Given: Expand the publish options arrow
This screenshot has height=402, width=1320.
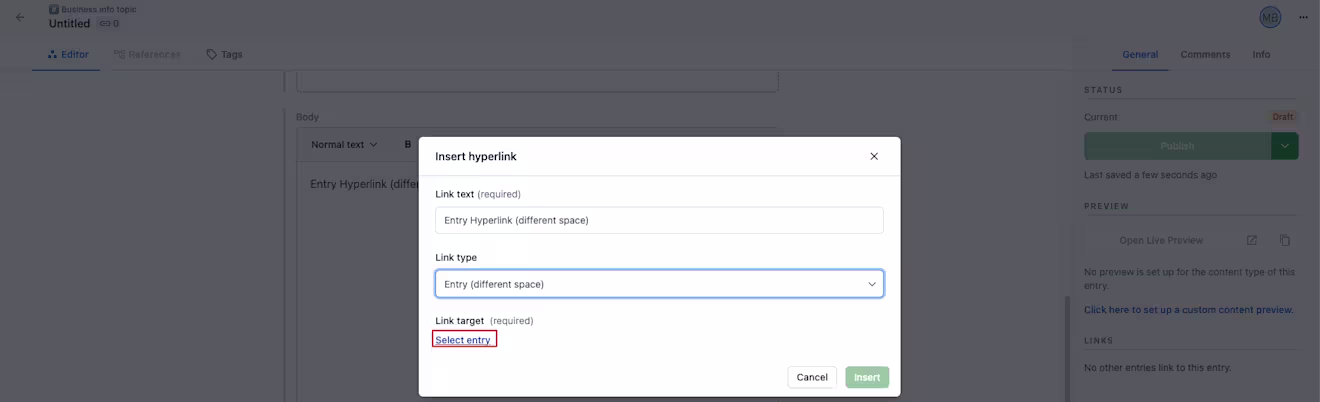Looking at the screenshot, I should [x=1285, y=146].
